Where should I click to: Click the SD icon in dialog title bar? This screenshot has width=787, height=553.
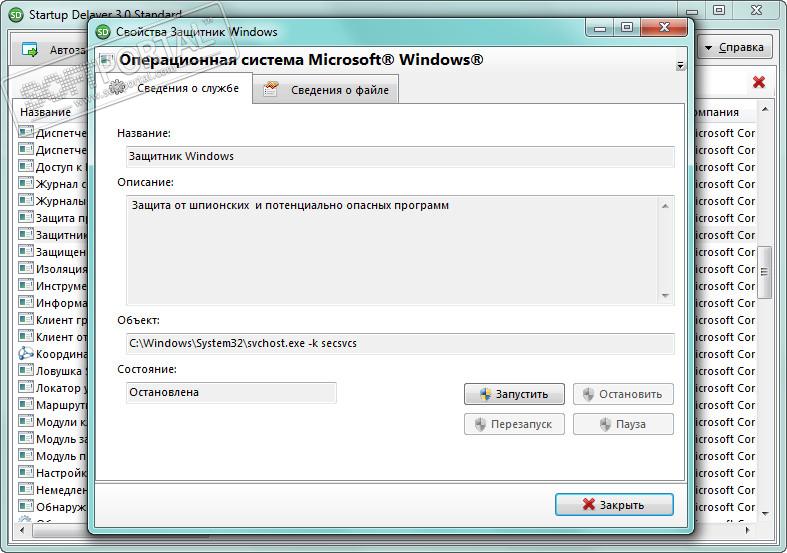[103, 32]
